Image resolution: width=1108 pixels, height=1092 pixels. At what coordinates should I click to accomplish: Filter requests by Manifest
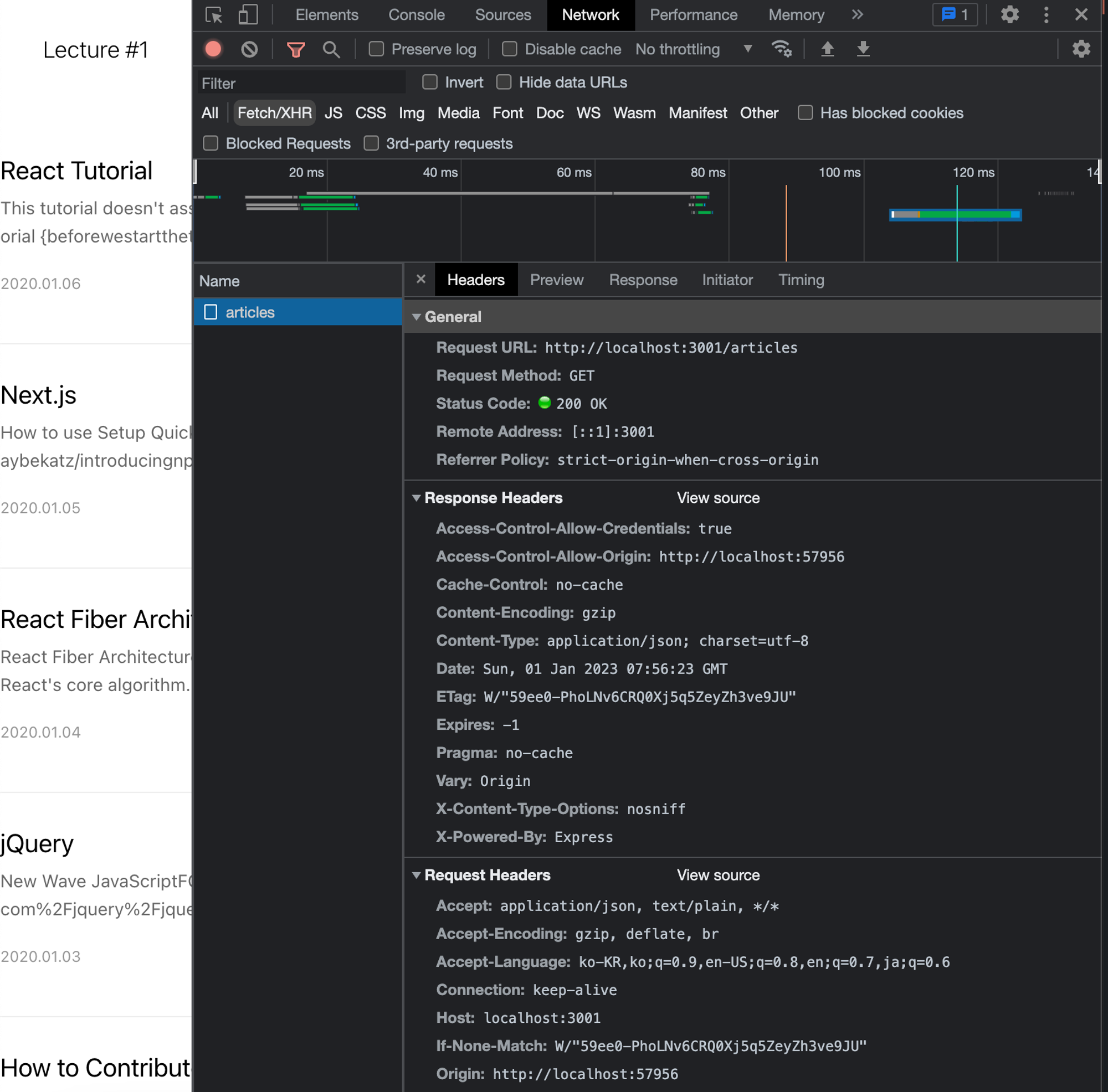tap(697, 113)
